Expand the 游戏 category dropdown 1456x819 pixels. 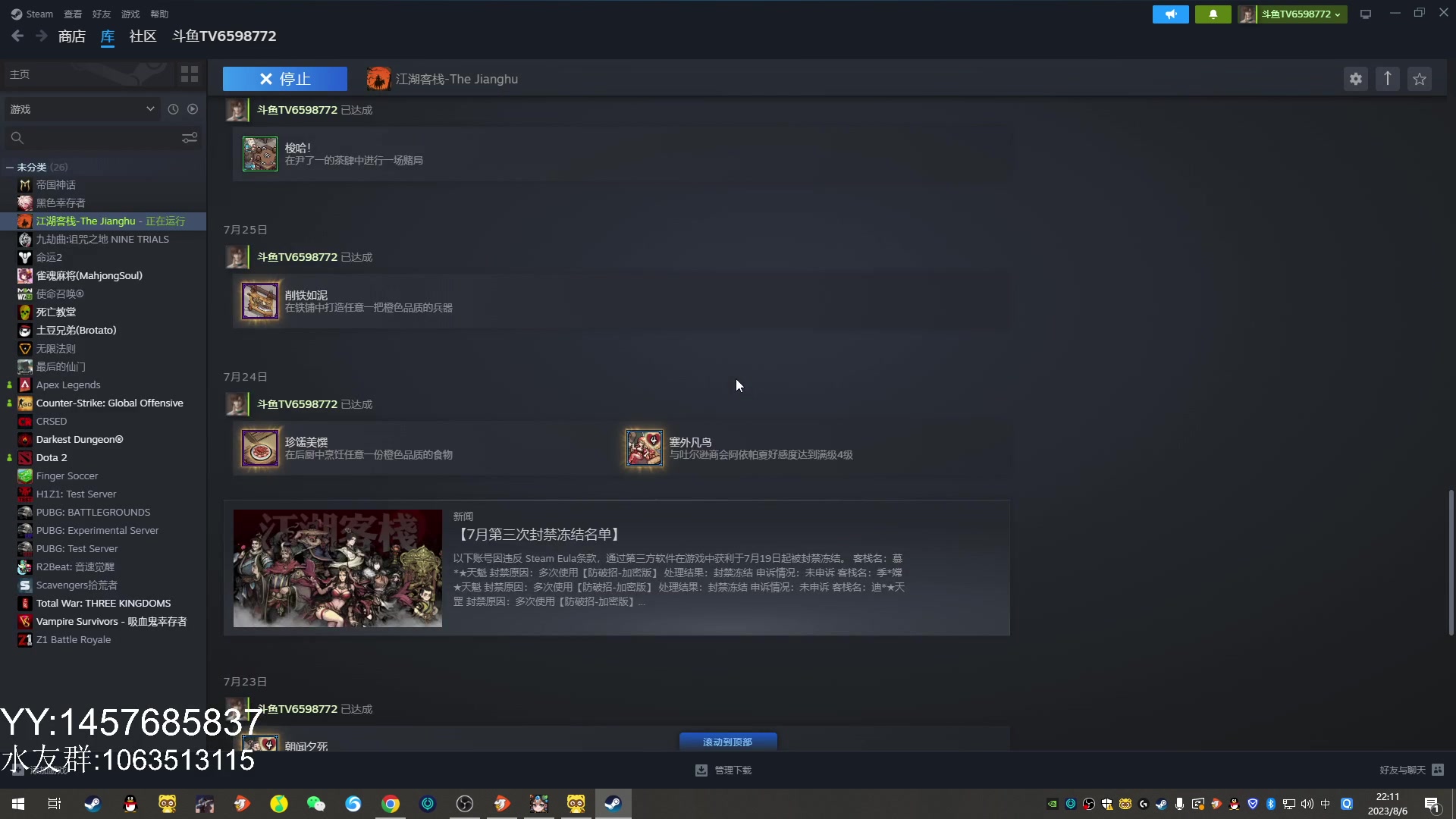(x=82, y=109)
